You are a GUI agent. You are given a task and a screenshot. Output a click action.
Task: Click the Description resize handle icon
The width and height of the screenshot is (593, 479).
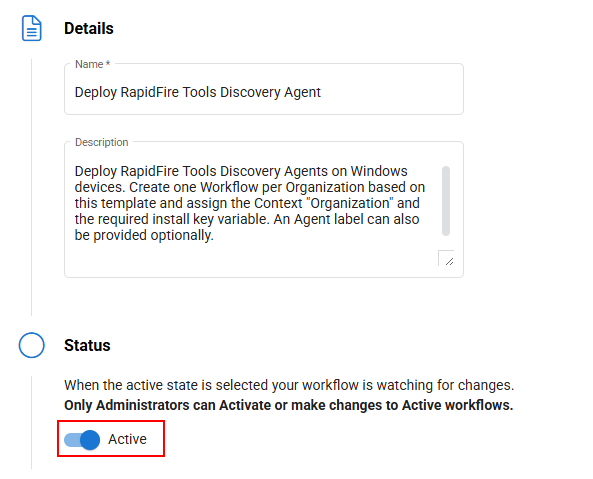[x=449, y=261]
